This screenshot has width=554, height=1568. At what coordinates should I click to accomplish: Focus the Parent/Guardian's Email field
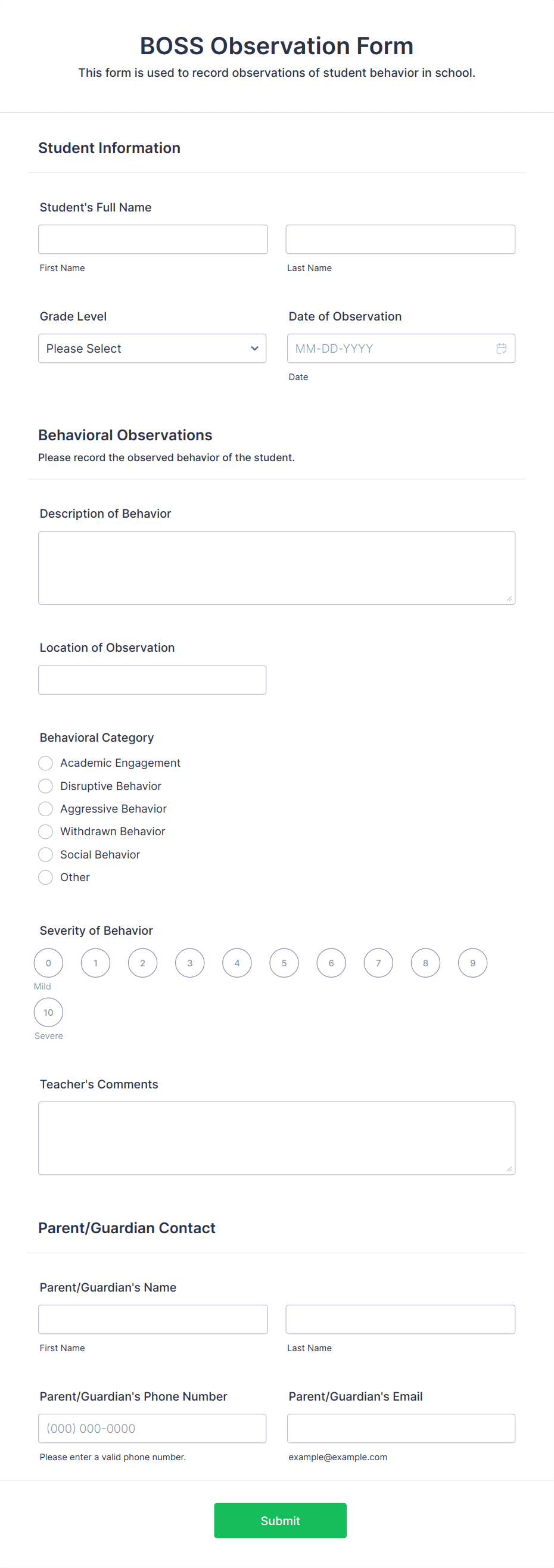(x=401, y=1427)
